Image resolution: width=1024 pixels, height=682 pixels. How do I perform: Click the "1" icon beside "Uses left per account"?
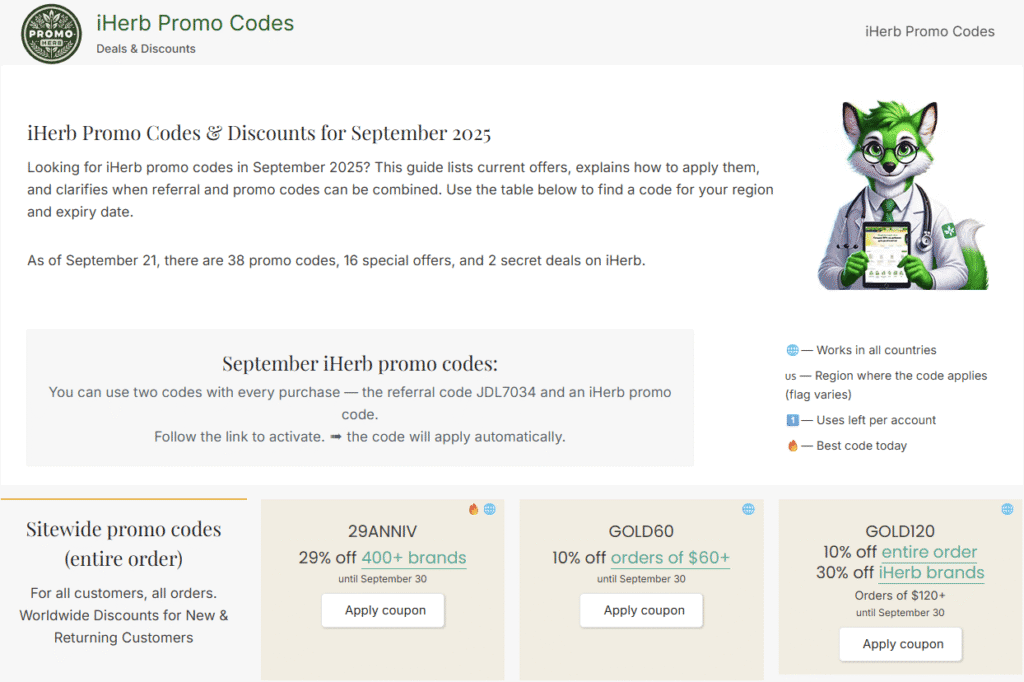point(792,420)
